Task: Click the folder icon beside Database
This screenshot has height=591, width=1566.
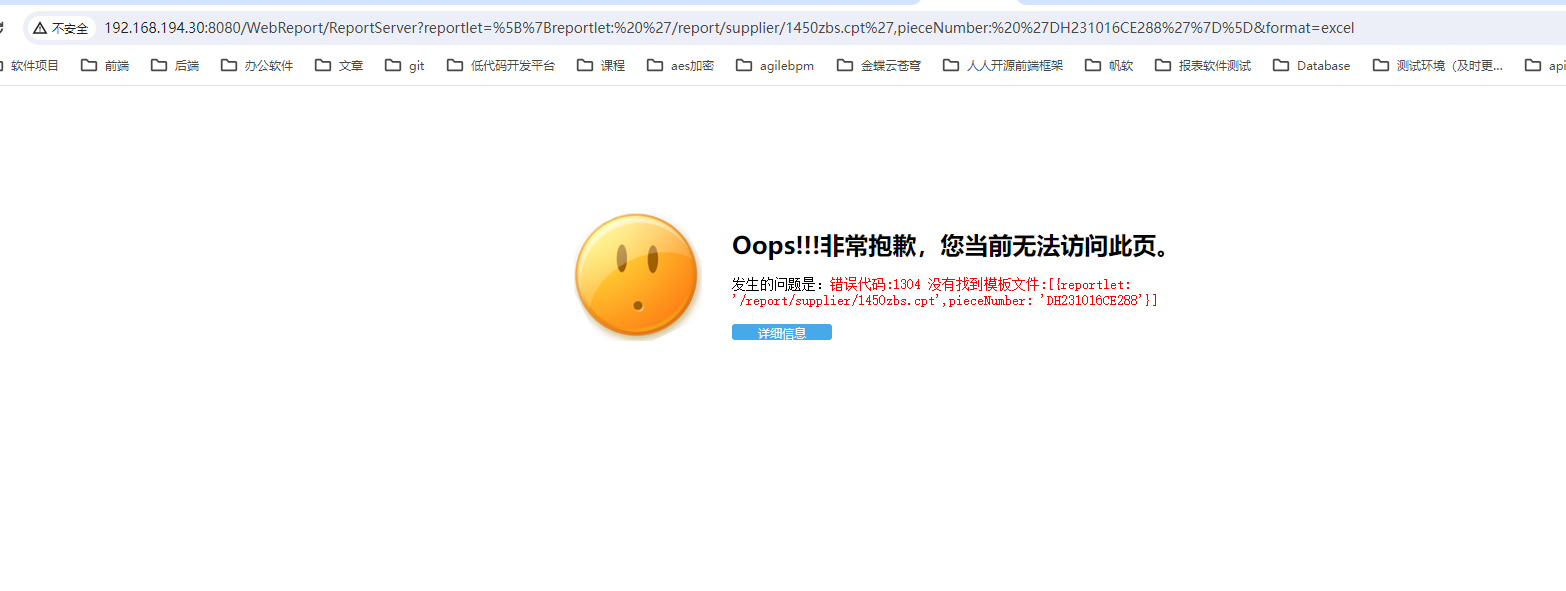Action: (x=1281, y=66)
